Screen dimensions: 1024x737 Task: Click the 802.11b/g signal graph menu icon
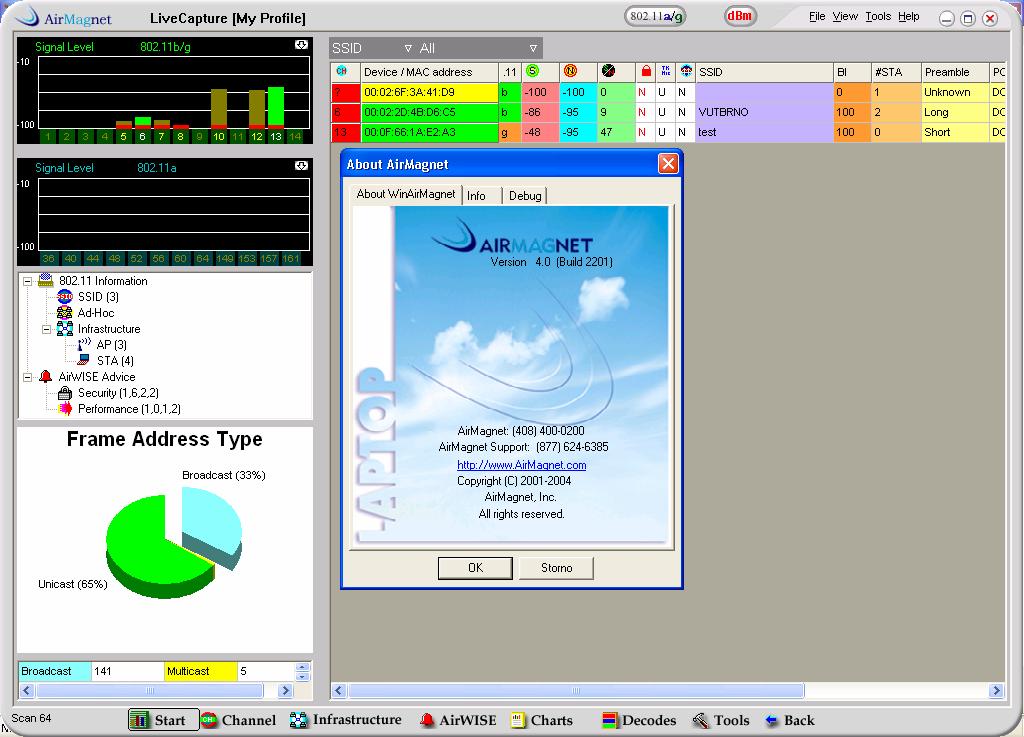(x=301, y=45)
